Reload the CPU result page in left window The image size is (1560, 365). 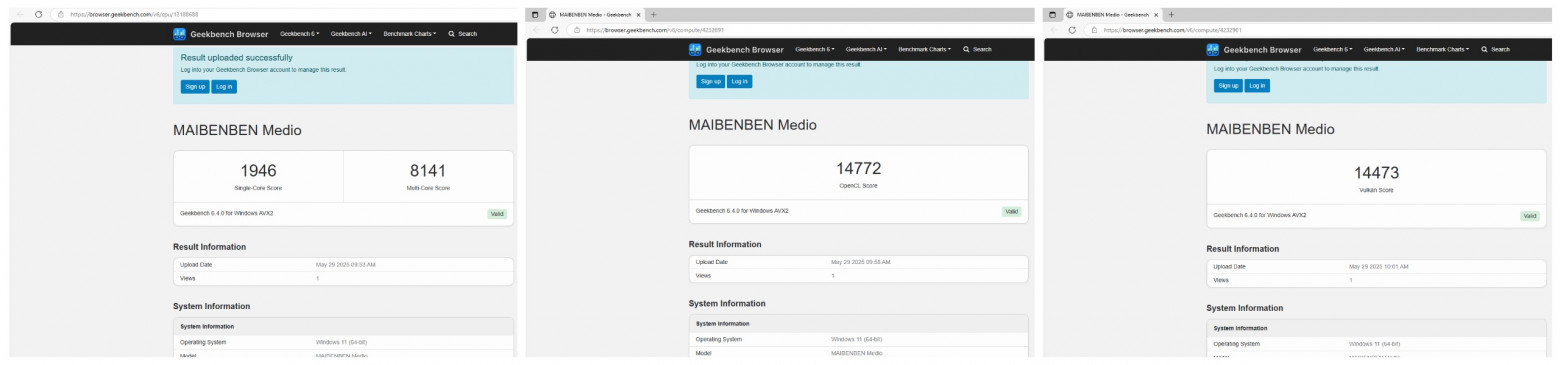[x=38, y=14]
